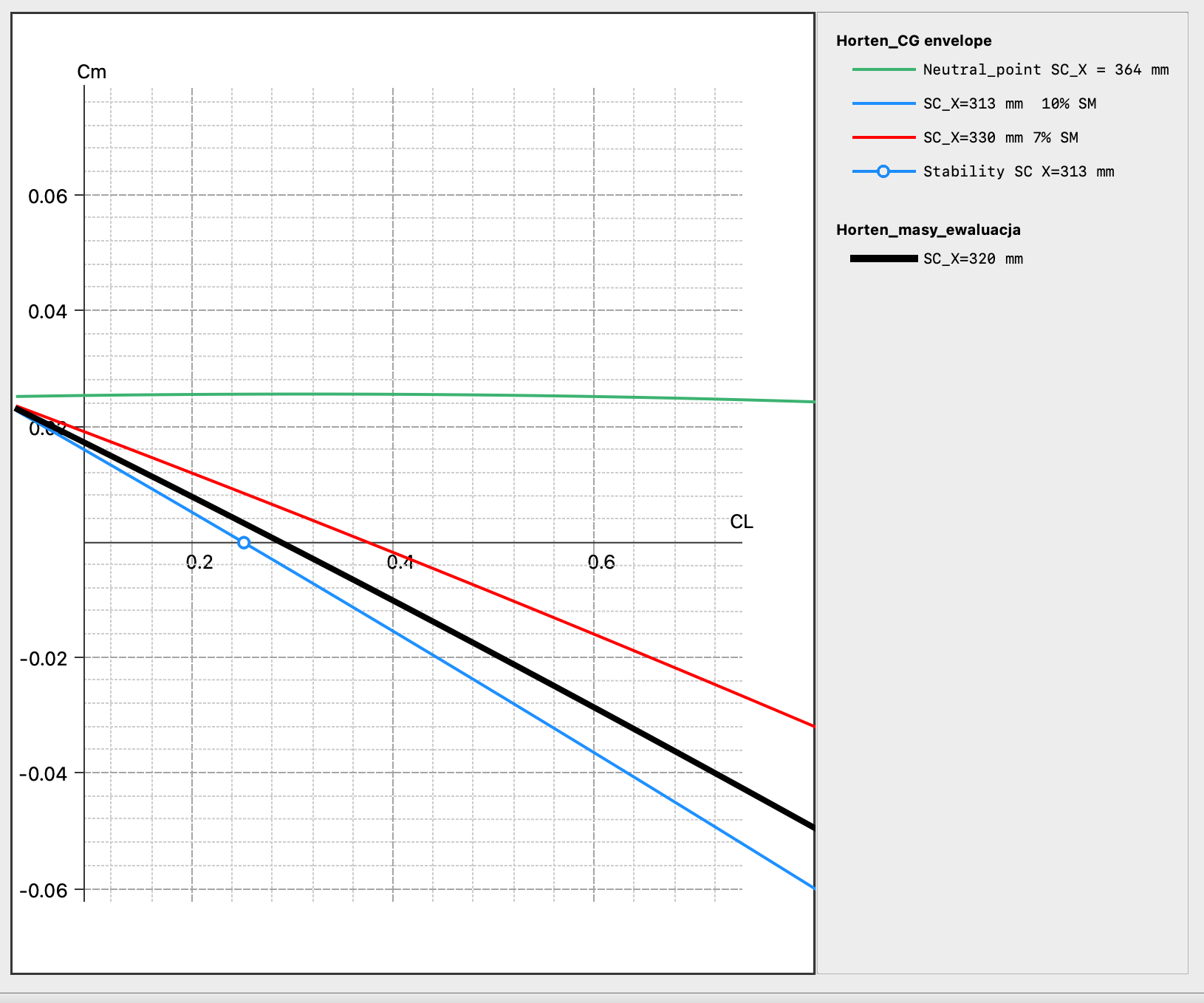
Task: Click the thick black SC_X=320 mm line swatch
Action: 883,259
